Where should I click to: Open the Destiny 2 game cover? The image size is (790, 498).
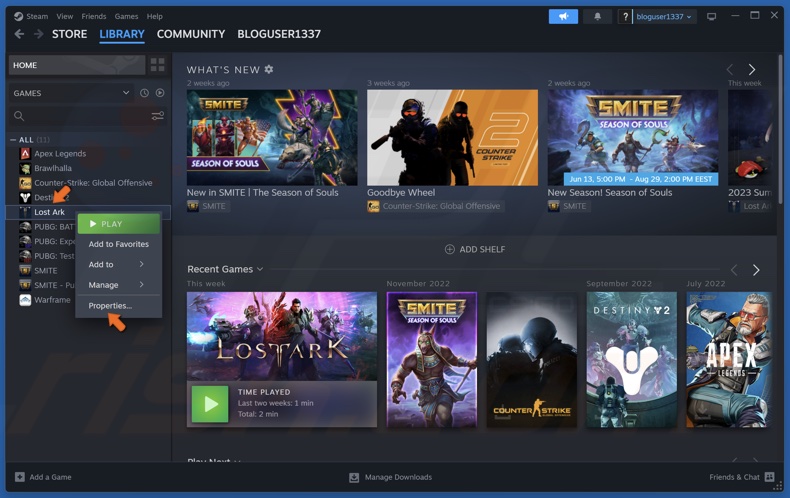[x=631, y=359]
